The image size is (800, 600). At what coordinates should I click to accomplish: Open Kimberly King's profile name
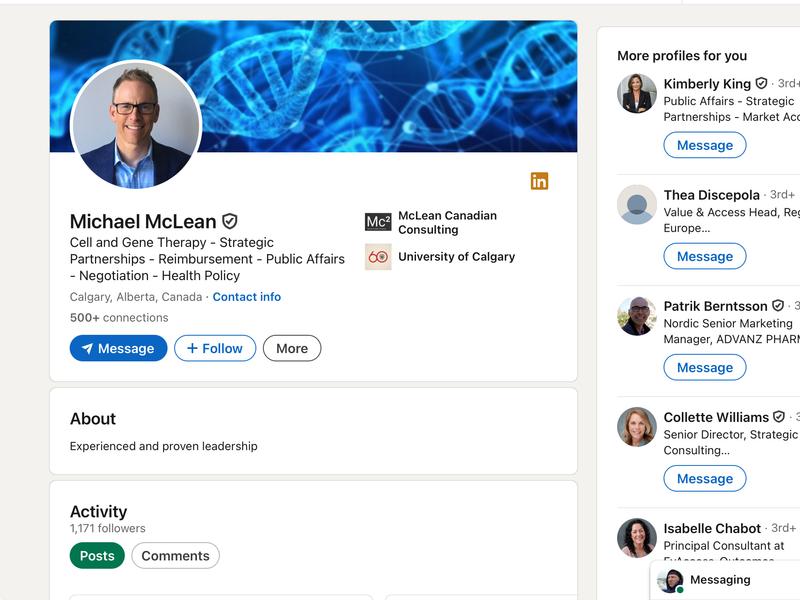[707, 84]
